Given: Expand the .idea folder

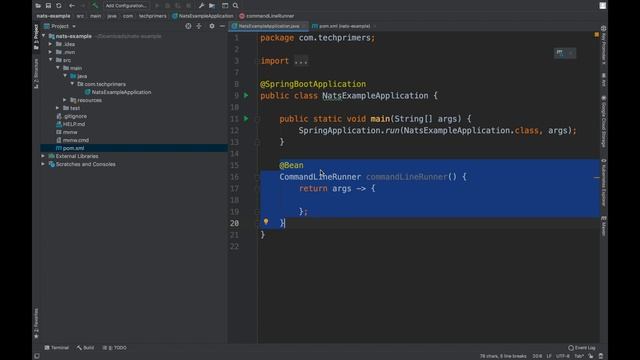Looking at the screenshot, I should pyautogui.click(x=51, y=44).
